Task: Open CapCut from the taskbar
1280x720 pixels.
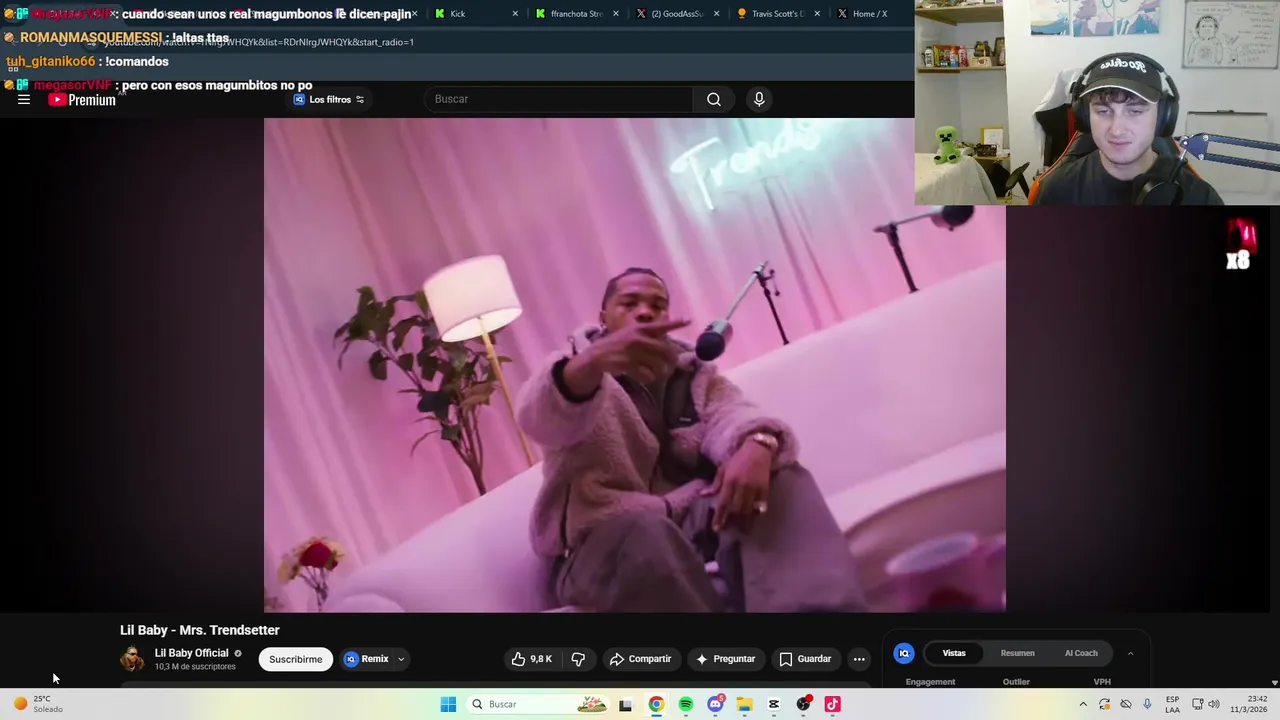Action: tap(774, 704)
